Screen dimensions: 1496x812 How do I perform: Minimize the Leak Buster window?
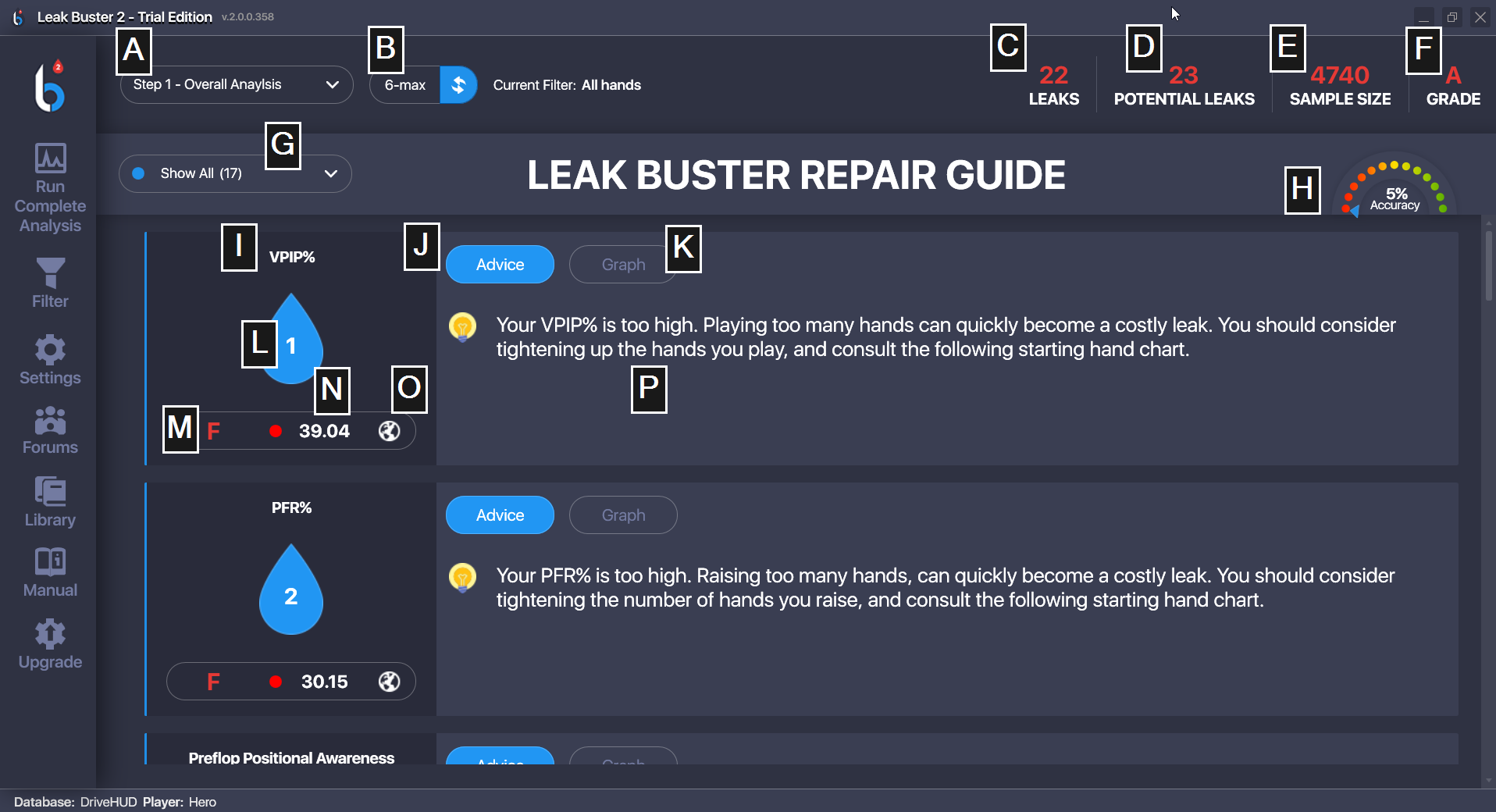pyautogui.click(x=1424, y=16)
